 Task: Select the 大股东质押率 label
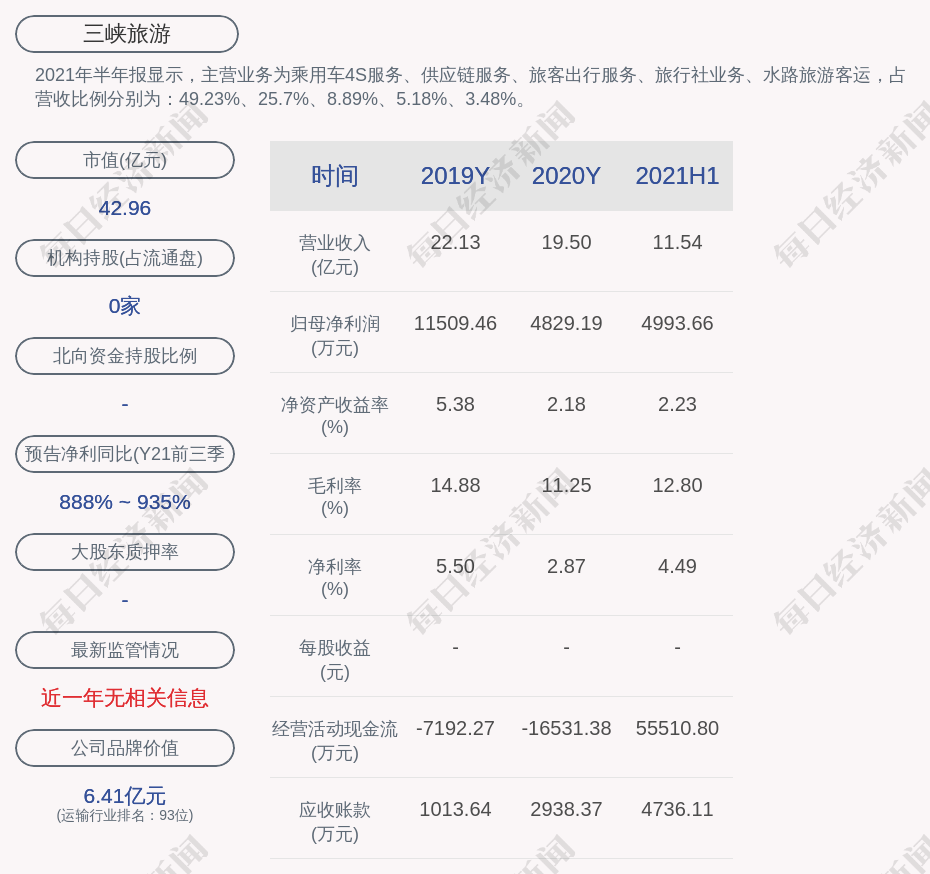(125, 552)
